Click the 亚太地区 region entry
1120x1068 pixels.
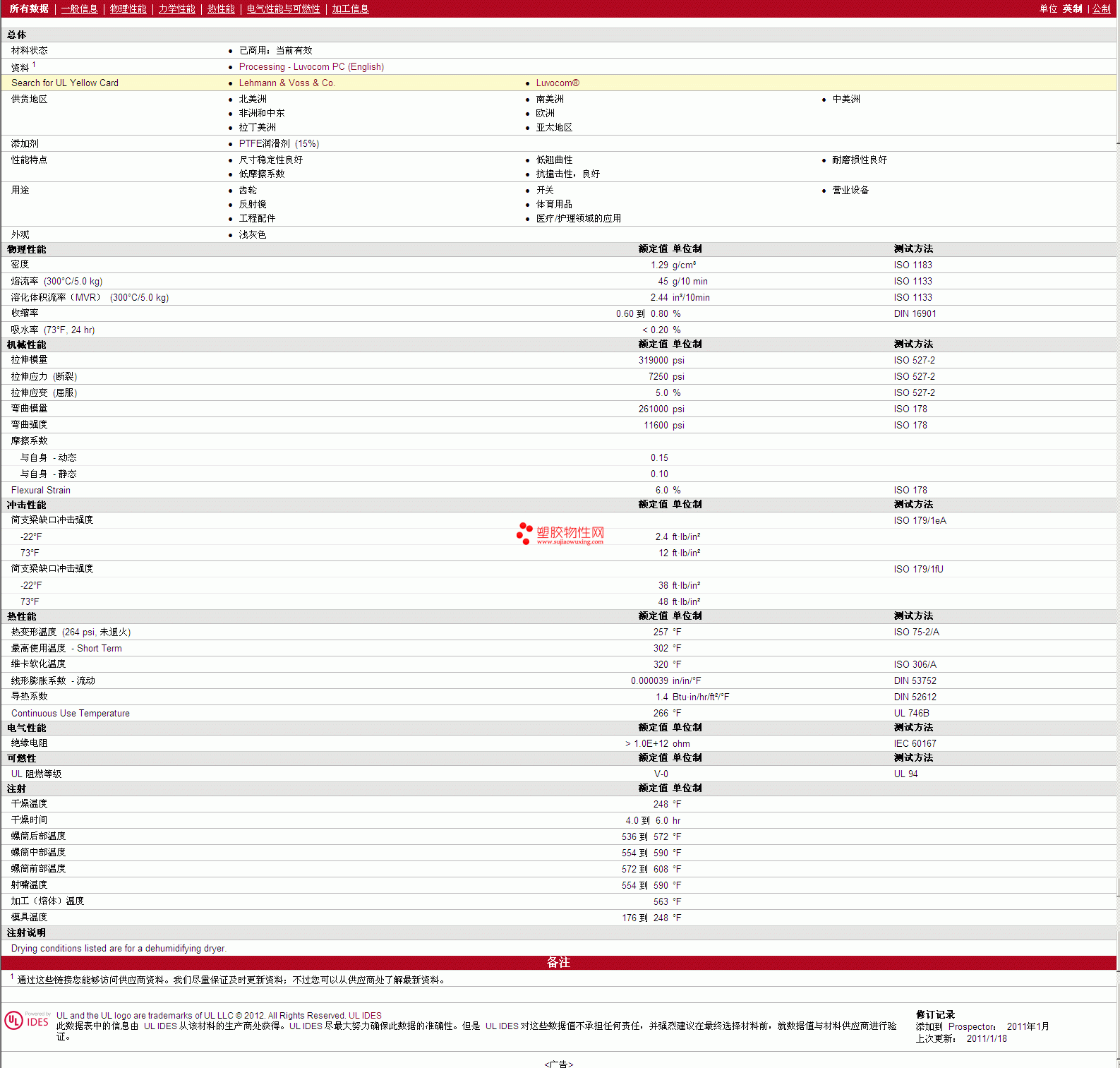click(554, 127)
